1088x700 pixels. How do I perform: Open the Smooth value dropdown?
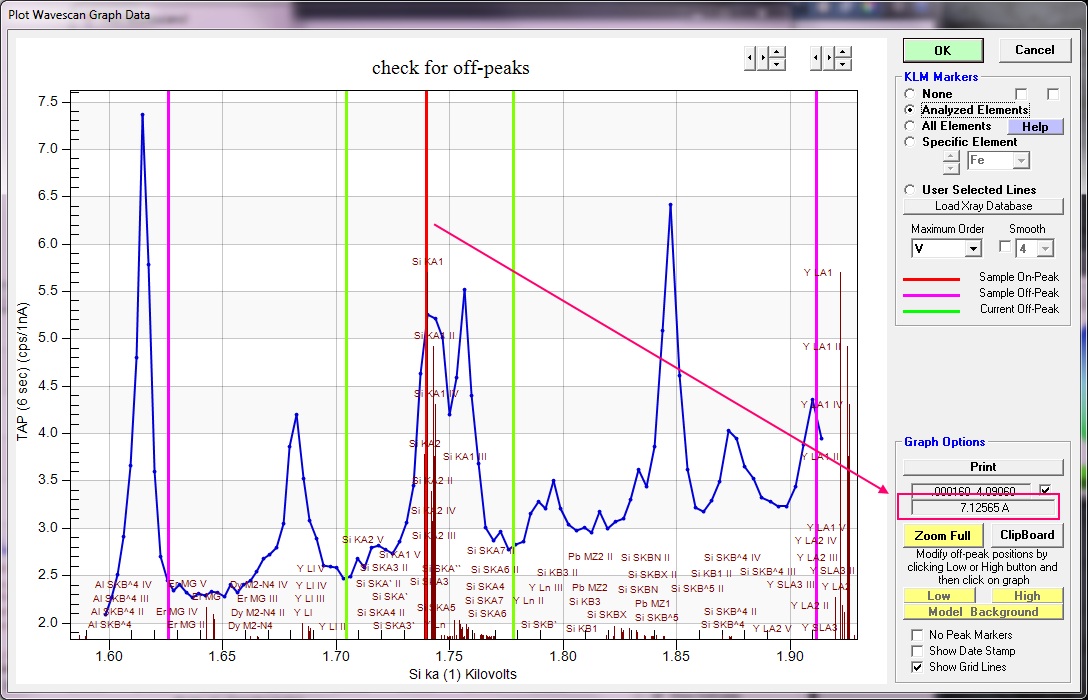click(1045, 248)
